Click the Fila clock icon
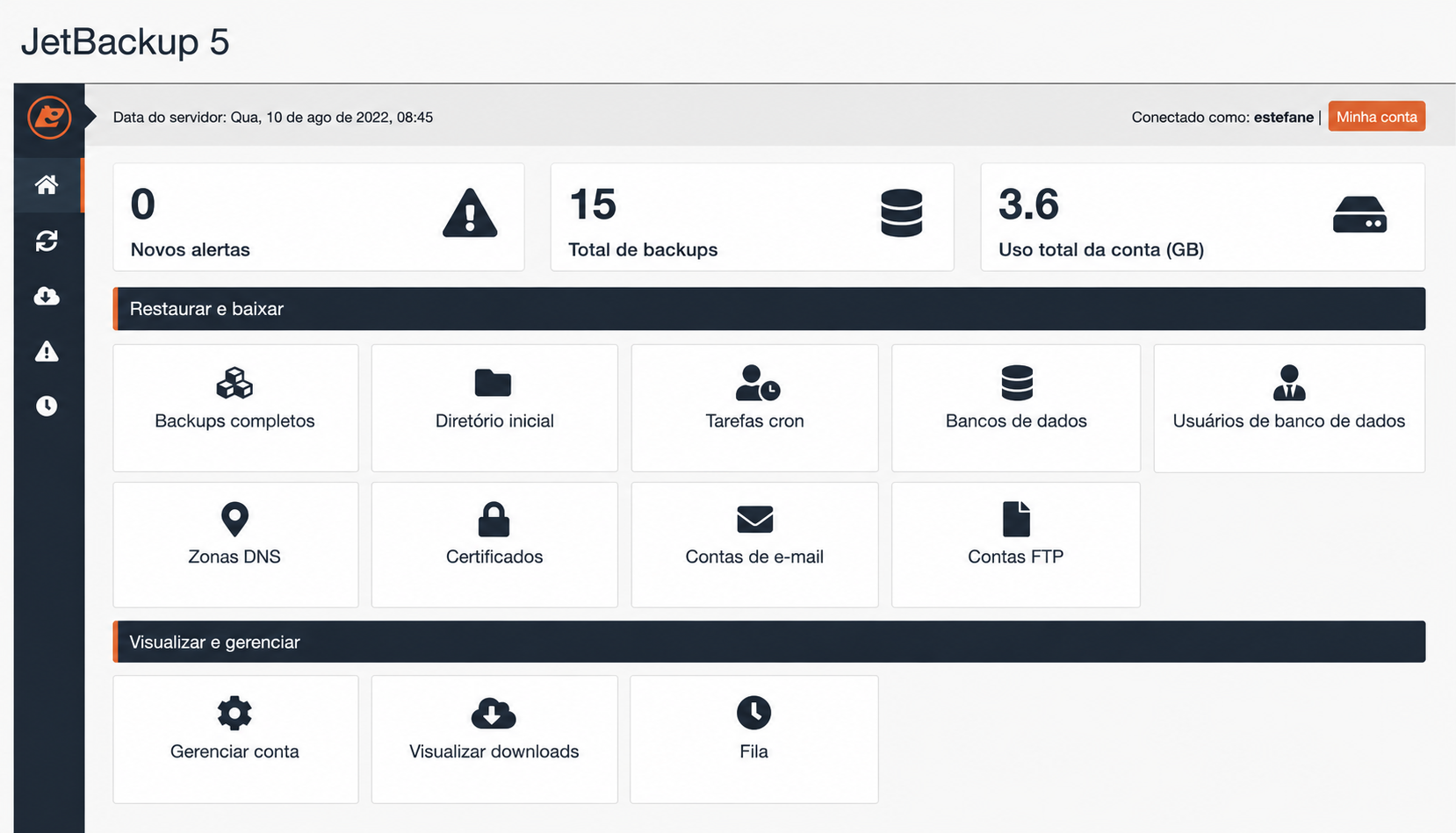 [753, 713]
